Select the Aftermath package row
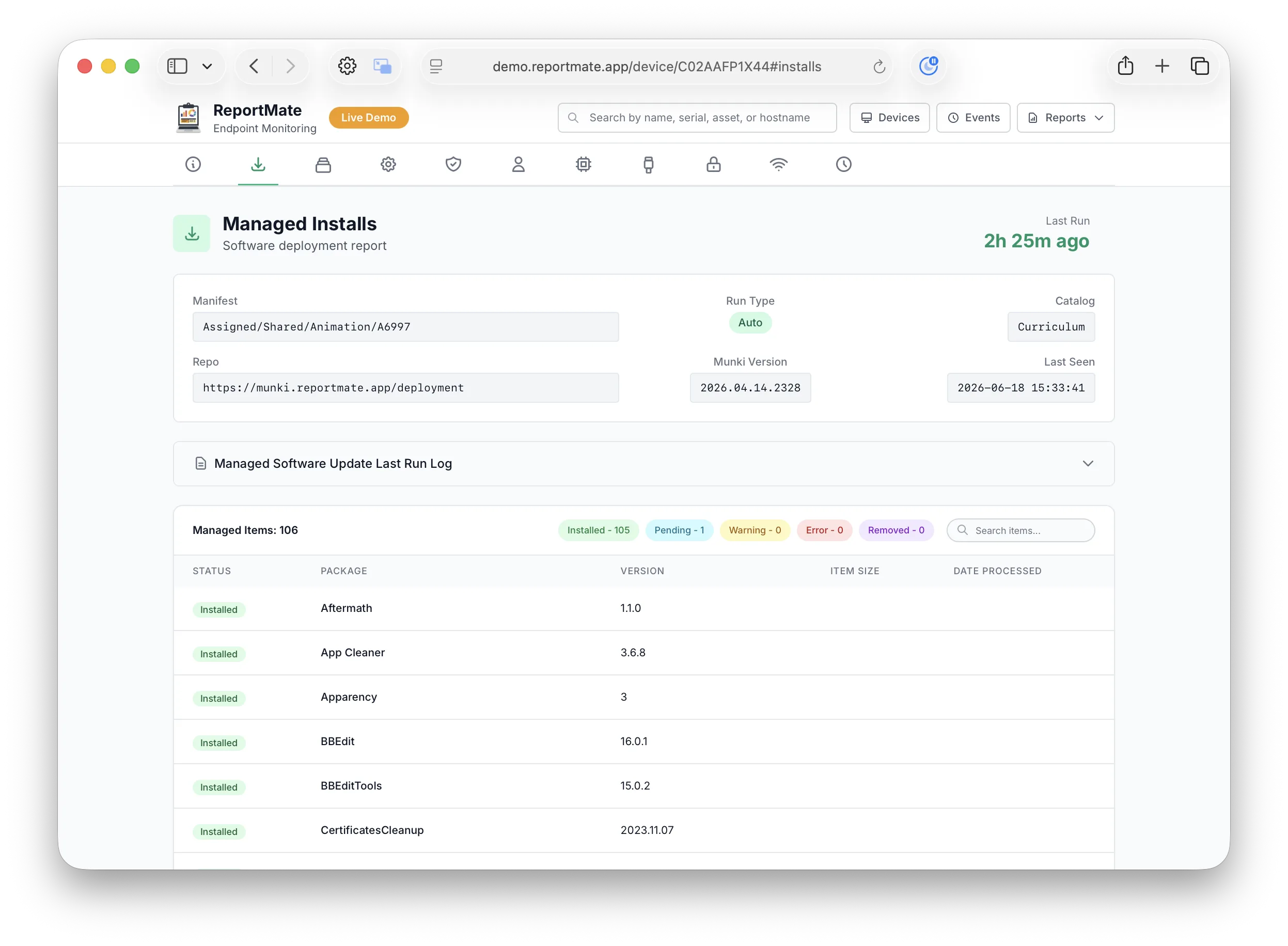The height and width of the screenshot is (946, 1288). 643,609
